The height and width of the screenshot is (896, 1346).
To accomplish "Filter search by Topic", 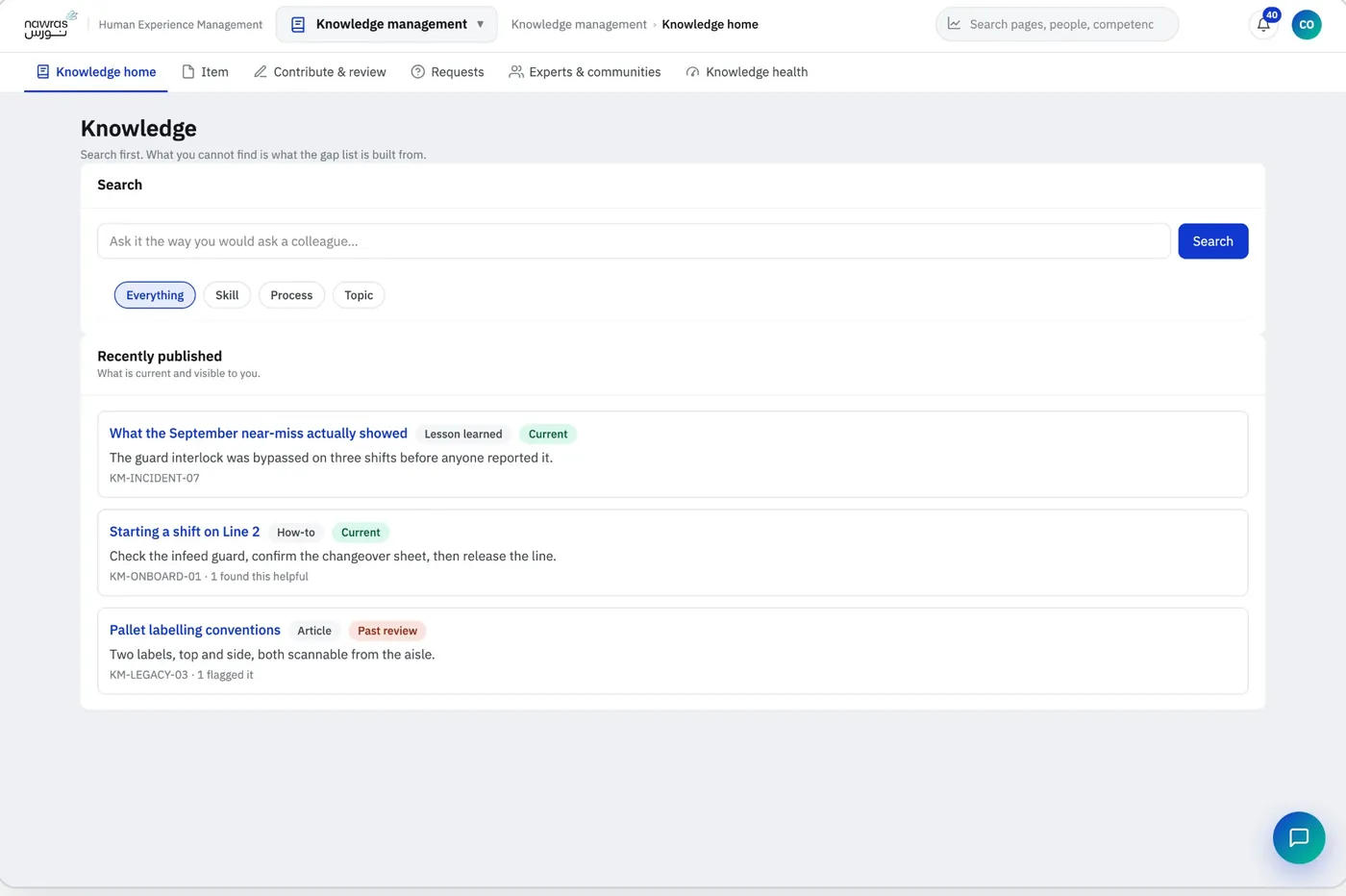I will click(x=359, y=295).
